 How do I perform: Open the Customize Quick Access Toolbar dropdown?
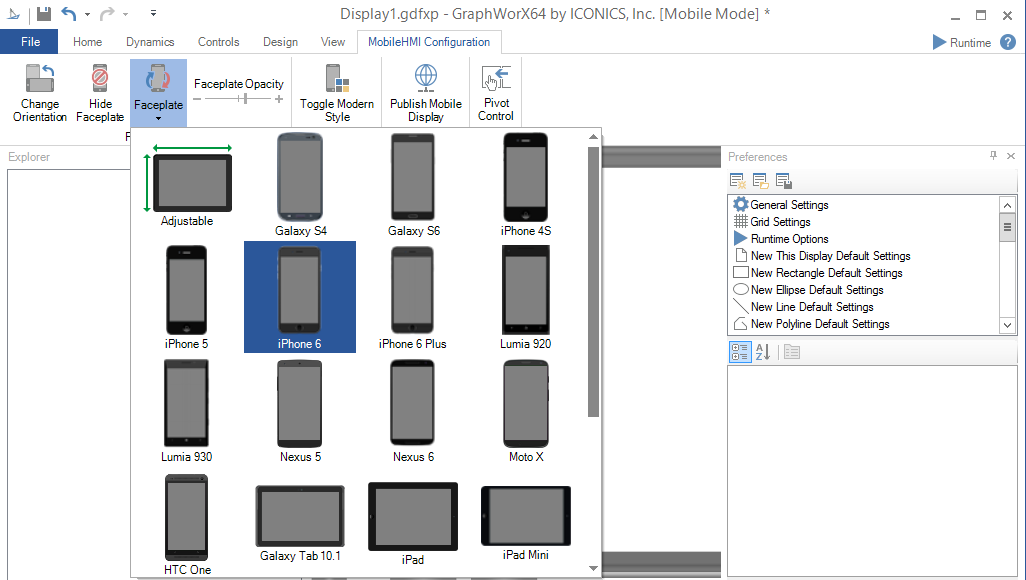[x=153, y=14]
